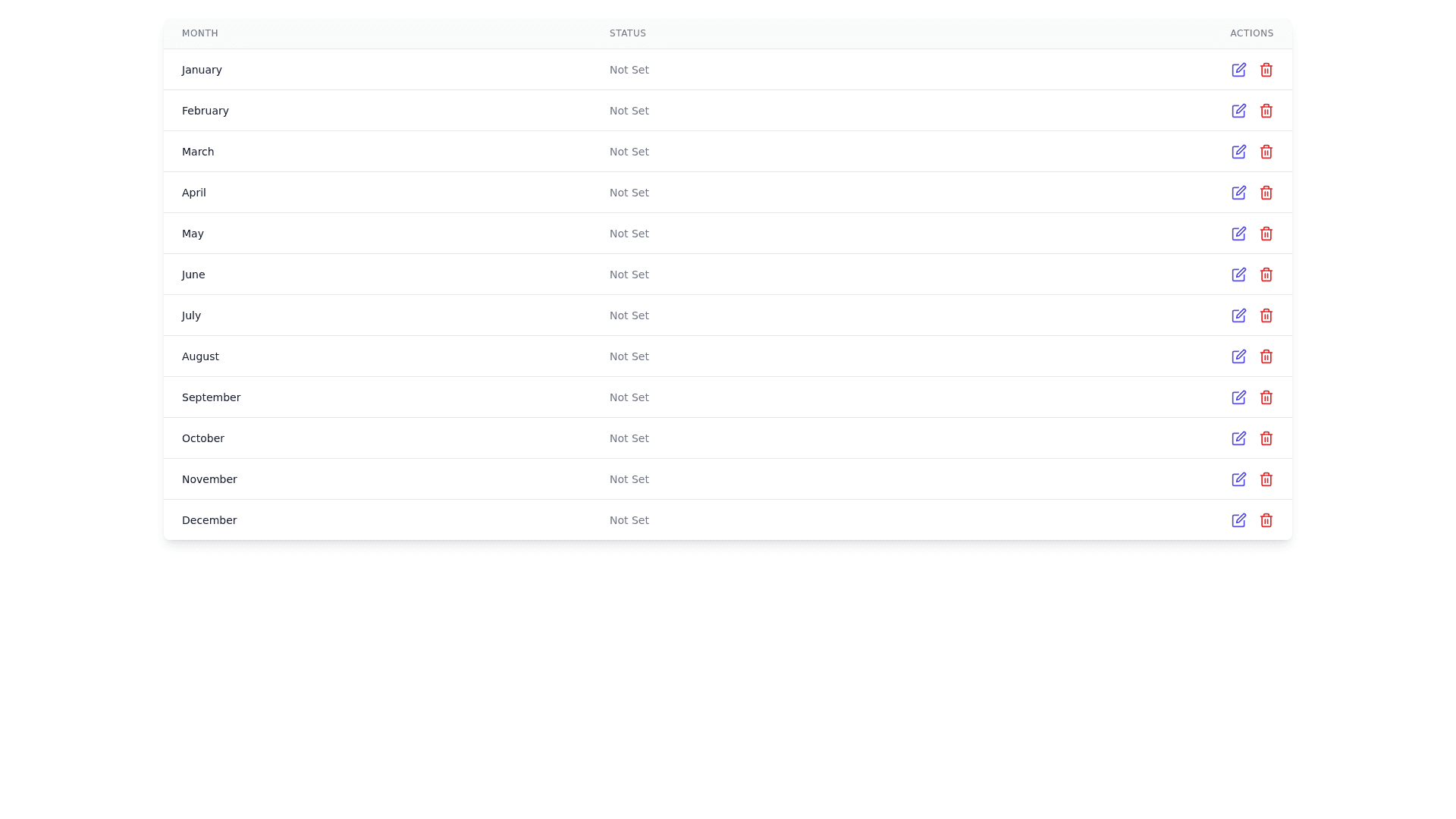
Task: Click the Status column header
Action: click(627, 33)
